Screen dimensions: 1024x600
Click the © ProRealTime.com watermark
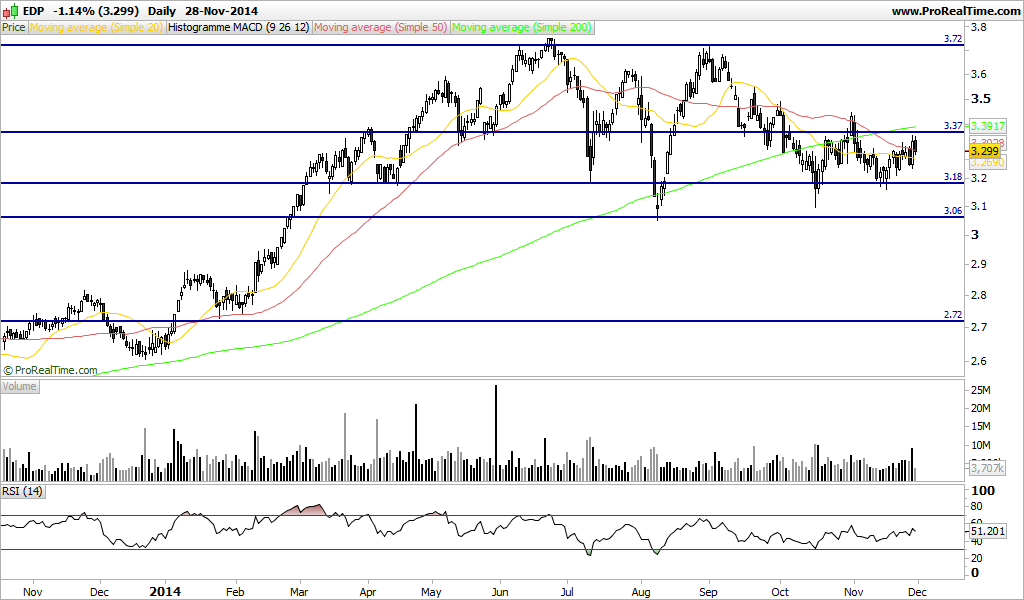(x=50, y=370)
